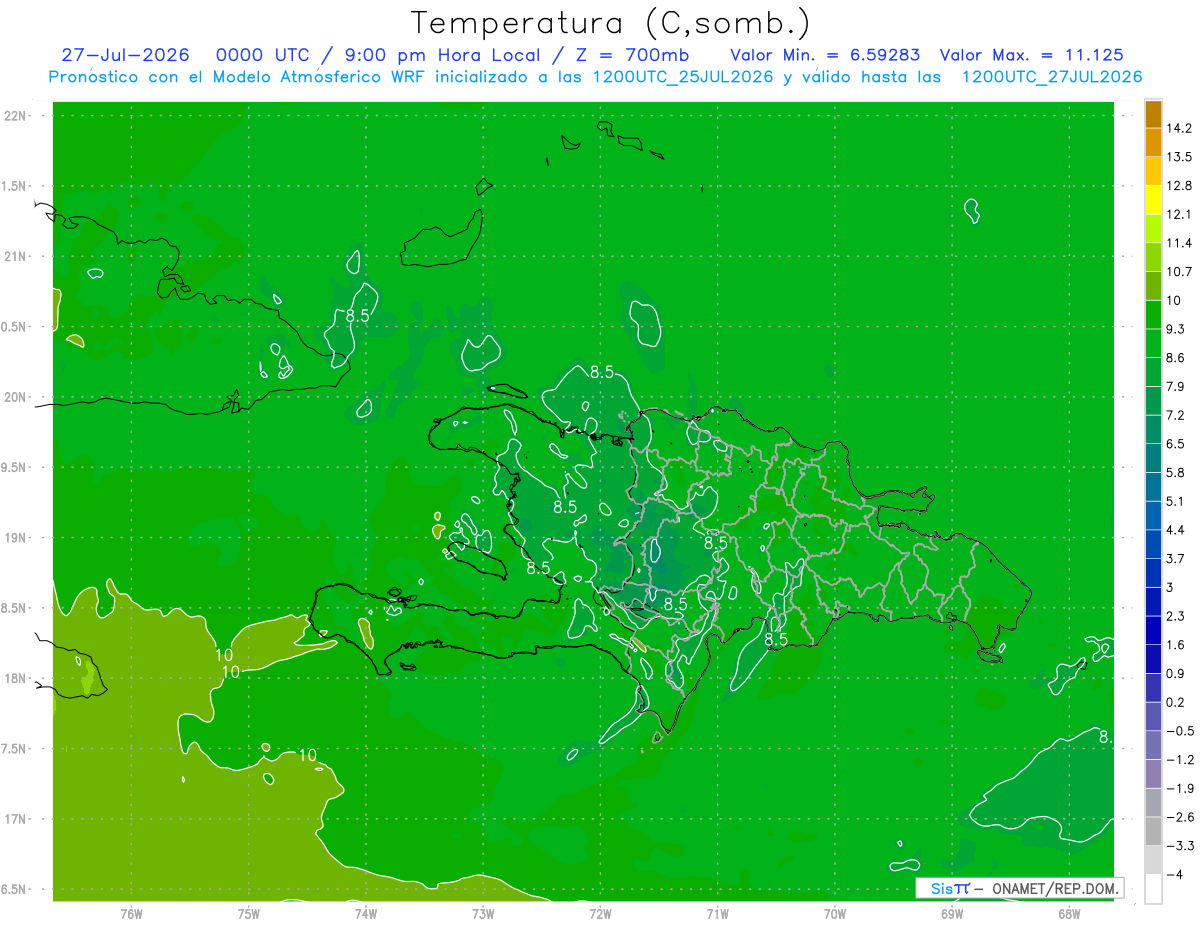This screenshot has width=1200, height=927.
Task: Click the '20N' latitude label
Action: pyautogui.click(x=15, y=397)
